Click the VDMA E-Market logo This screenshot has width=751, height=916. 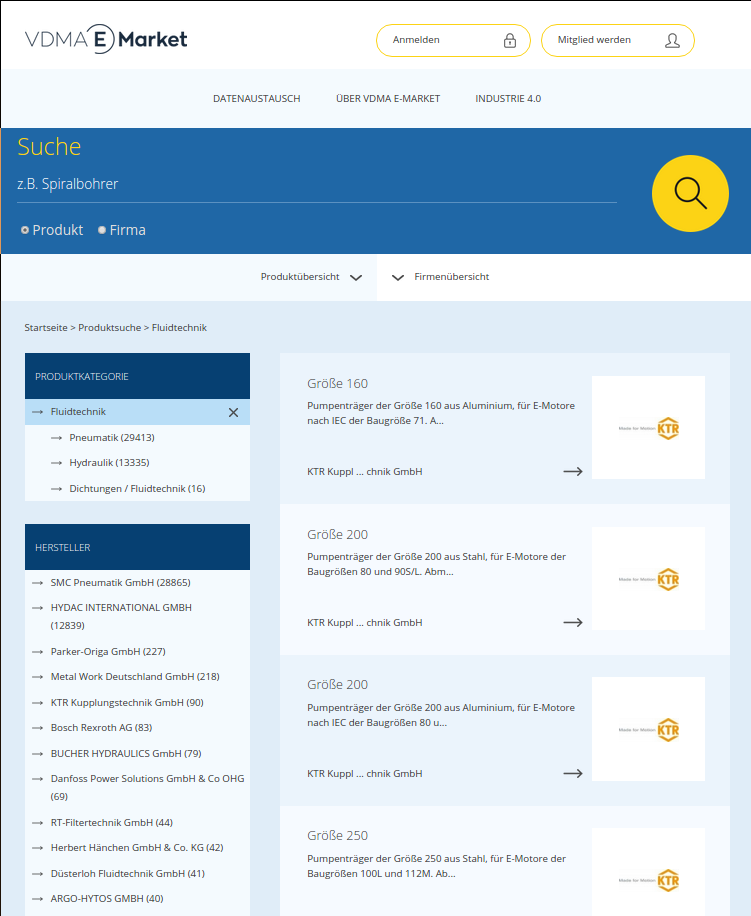coord(106,39)
